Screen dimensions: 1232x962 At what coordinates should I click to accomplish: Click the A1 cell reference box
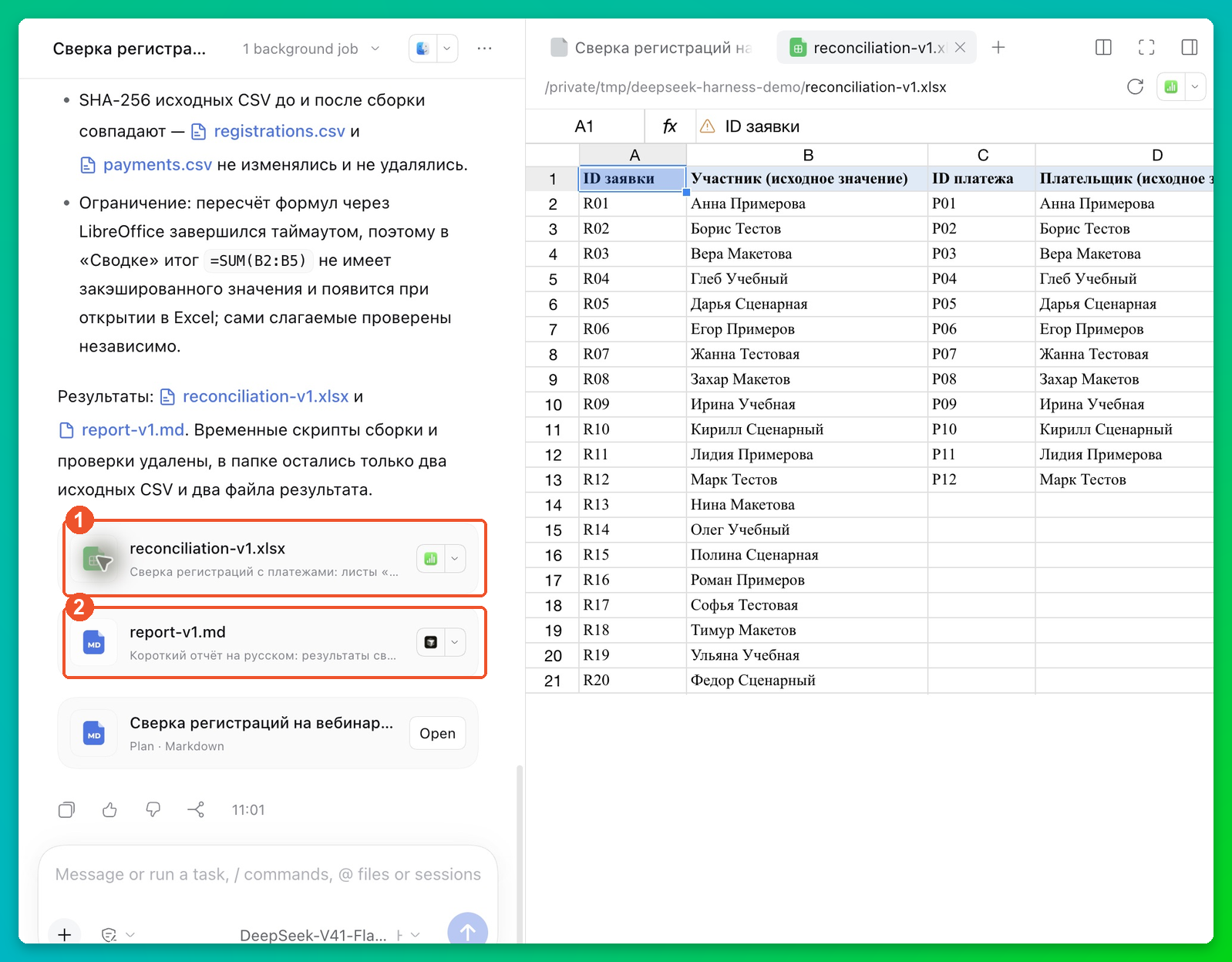[584, 126]
